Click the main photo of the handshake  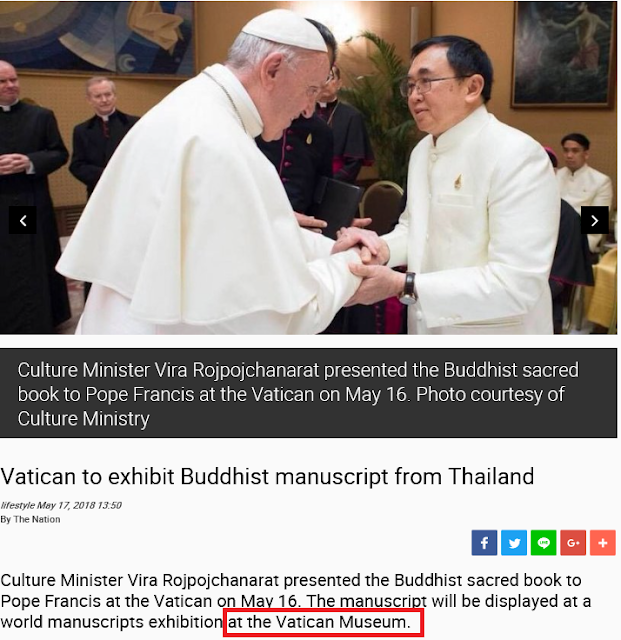coord(309,168)
